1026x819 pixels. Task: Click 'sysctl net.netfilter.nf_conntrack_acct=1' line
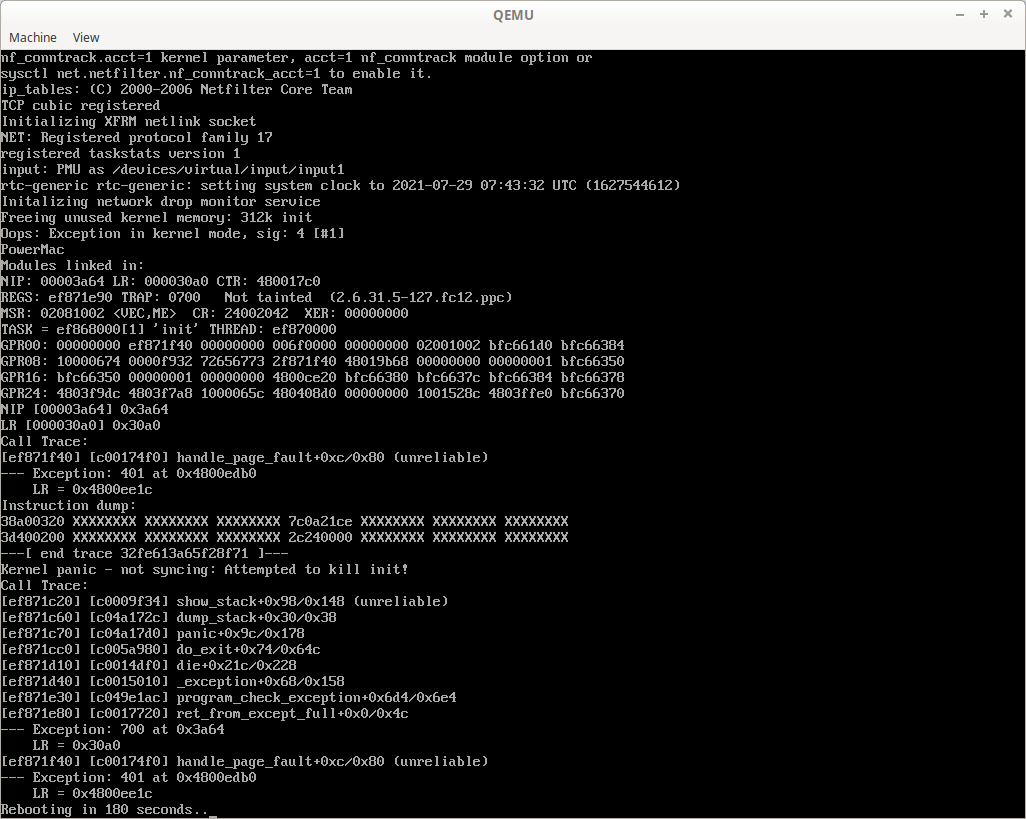217,73
